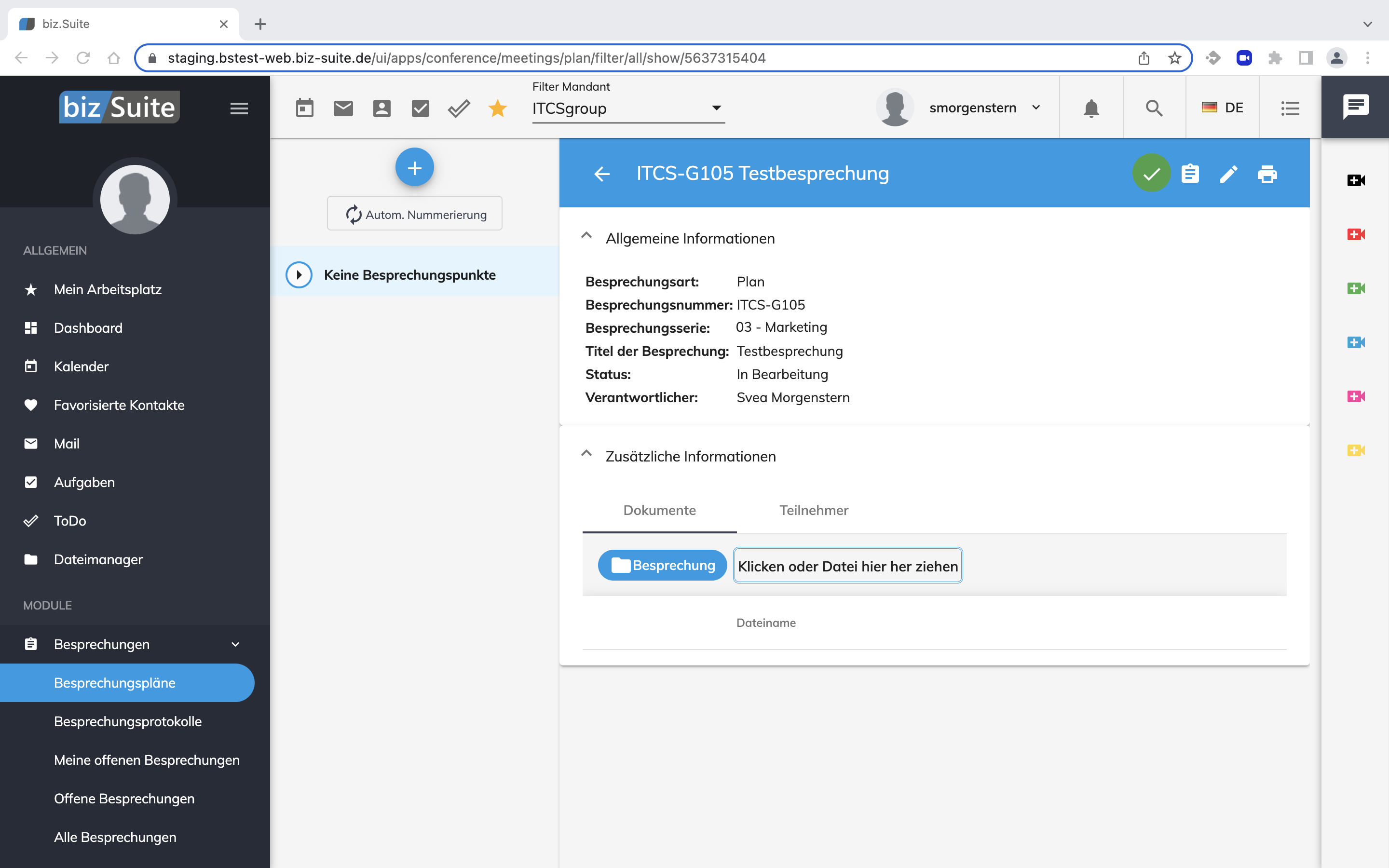Click the Chrome share page icon

pos(1144,58)
